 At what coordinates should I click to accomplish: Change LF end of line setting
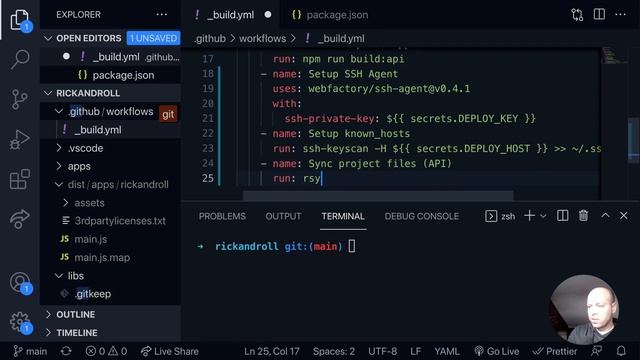click(x=416, y=351)
